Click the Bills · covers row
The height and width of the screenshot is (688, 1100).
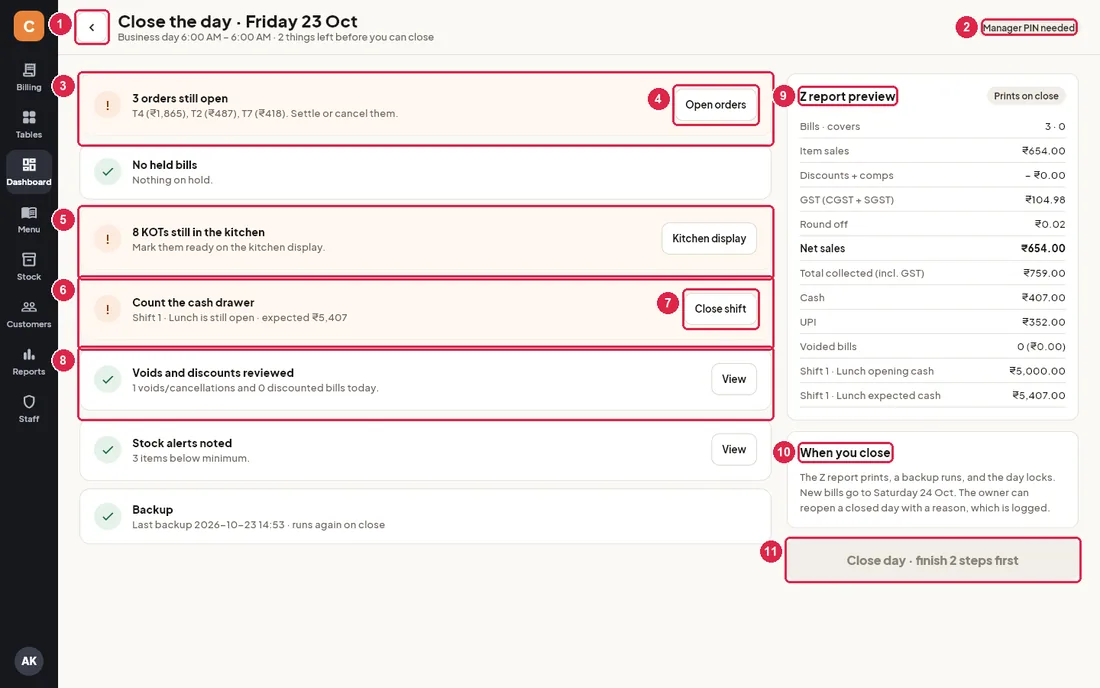coord(932,126)
